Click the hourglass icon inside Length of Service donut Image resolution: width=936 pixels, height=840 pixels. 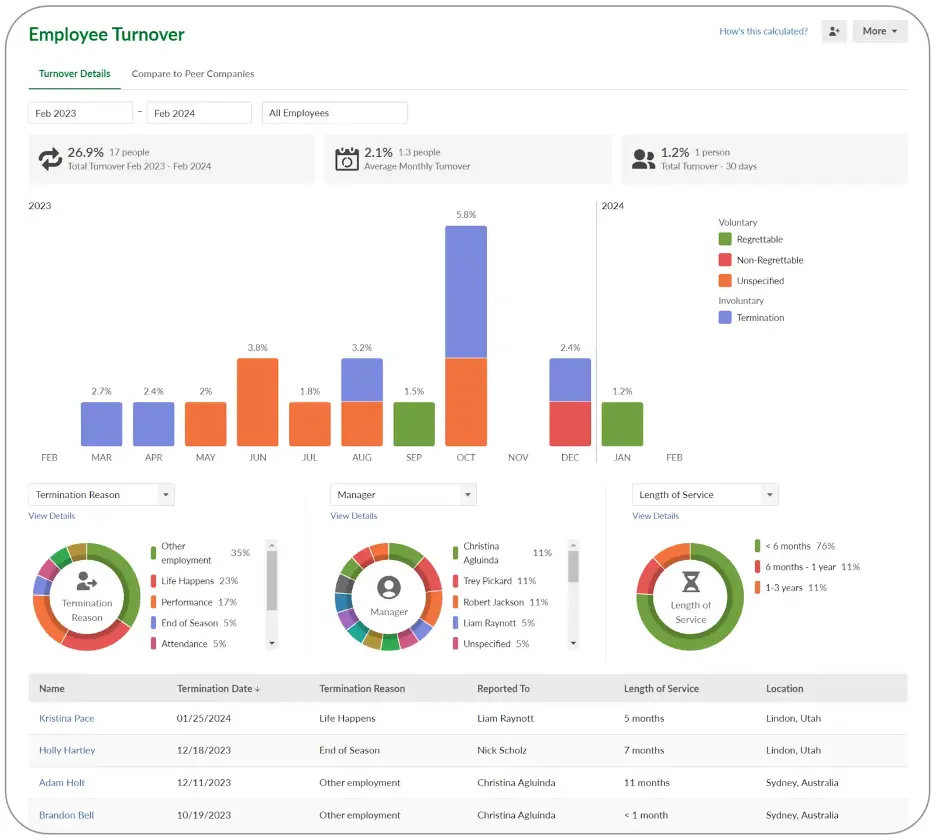(x=690, y=582)
